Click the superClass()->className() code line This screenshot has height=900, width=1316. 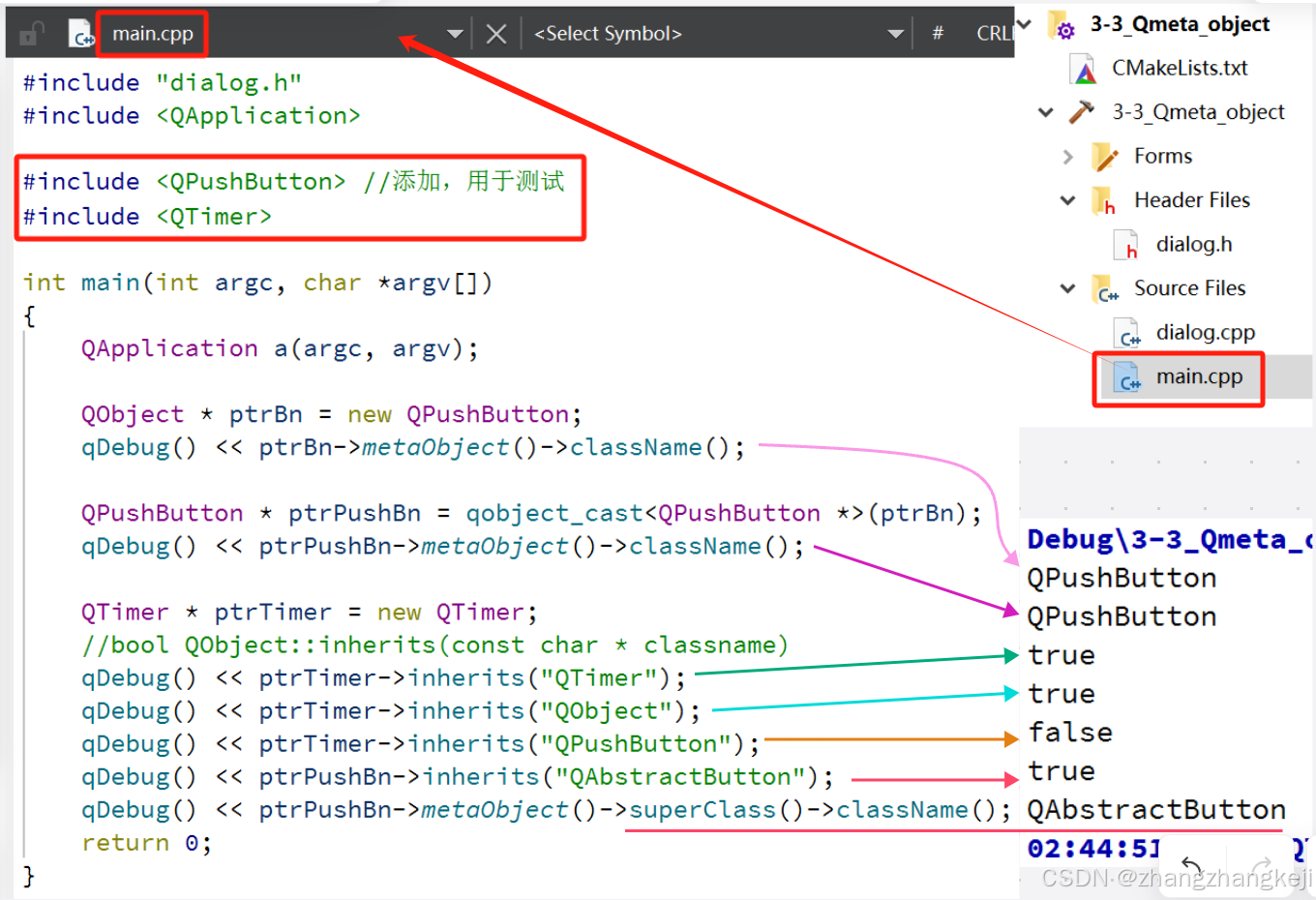coord(546,809)
